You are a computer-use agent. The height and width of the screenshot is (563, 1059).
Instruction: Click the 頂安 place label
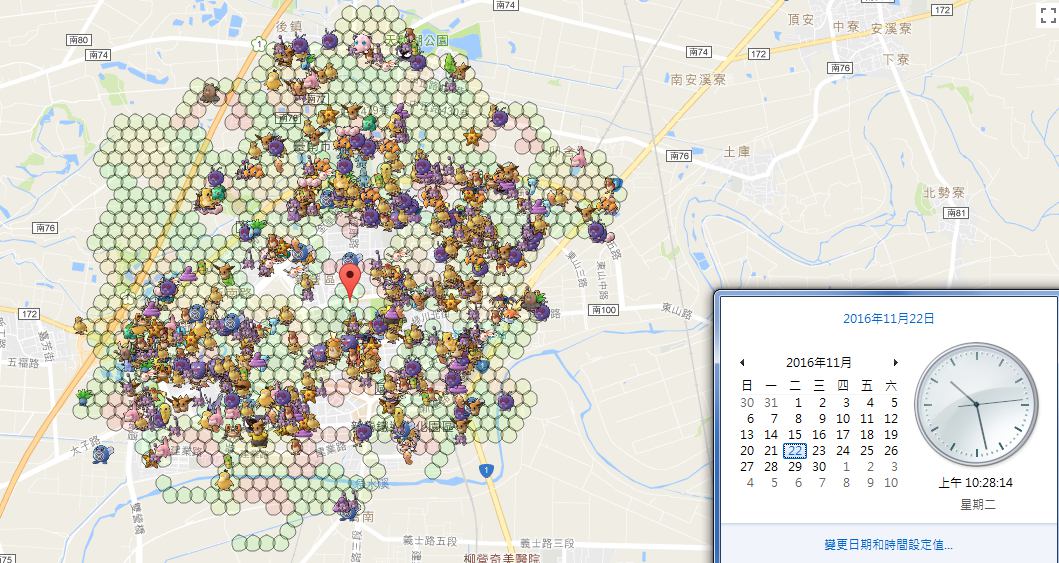click(800, 19)
